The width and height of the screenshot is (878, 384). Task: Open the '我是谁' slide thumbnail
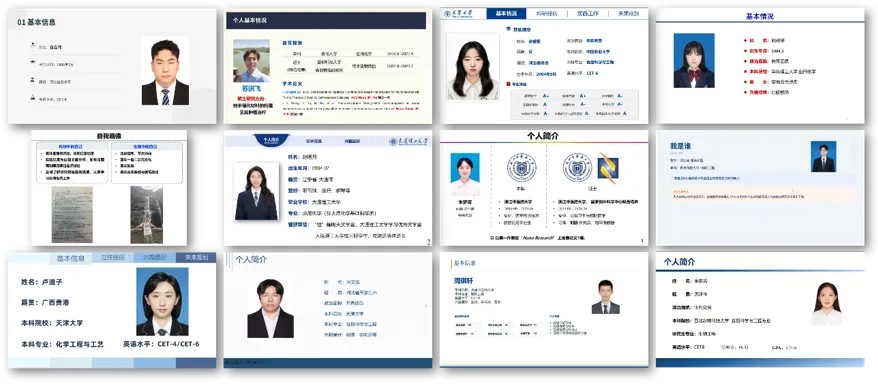(x=760, y=188)
